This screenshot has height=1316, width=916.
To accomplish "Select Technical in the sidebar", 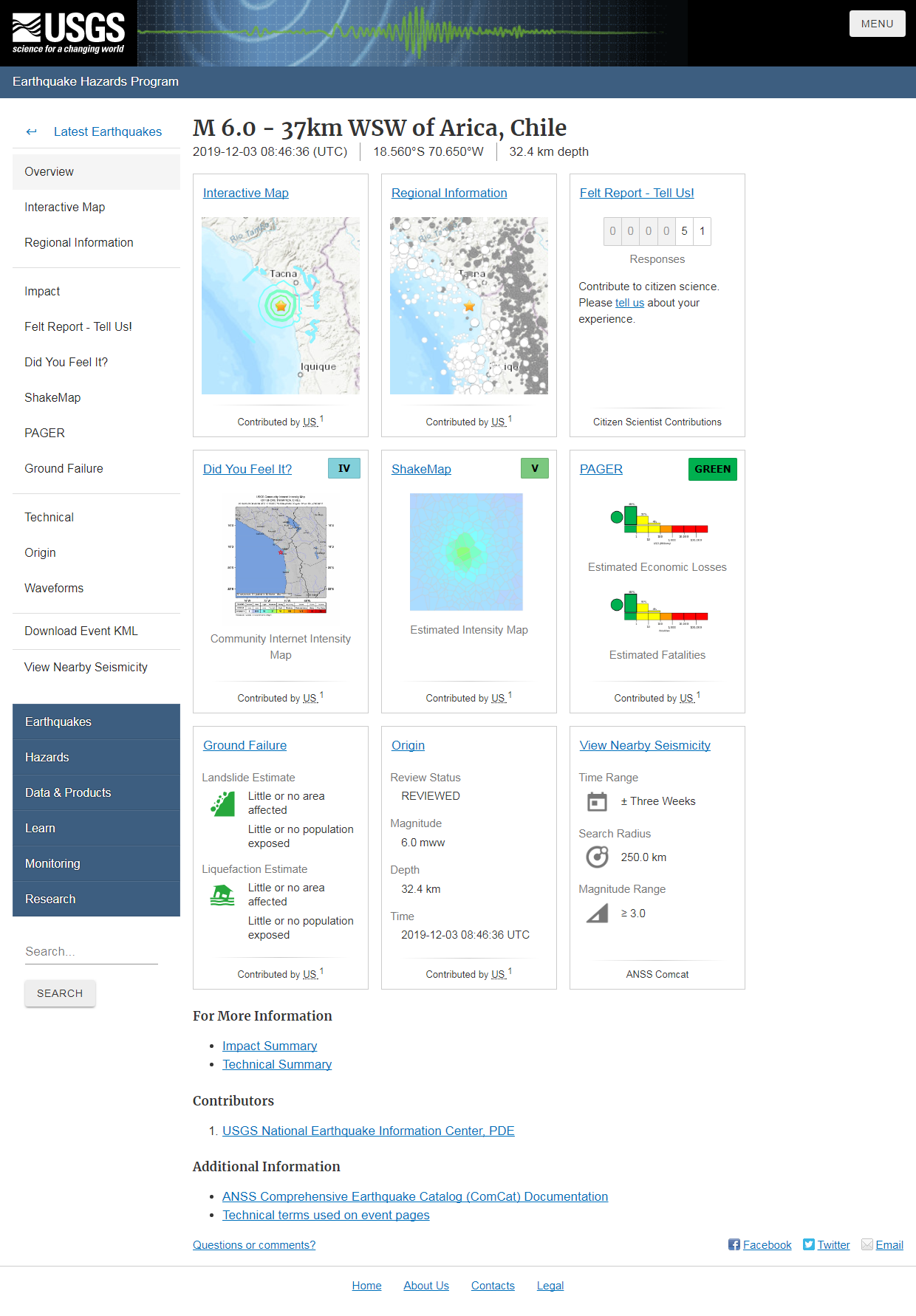I will (x=96, y=517).
